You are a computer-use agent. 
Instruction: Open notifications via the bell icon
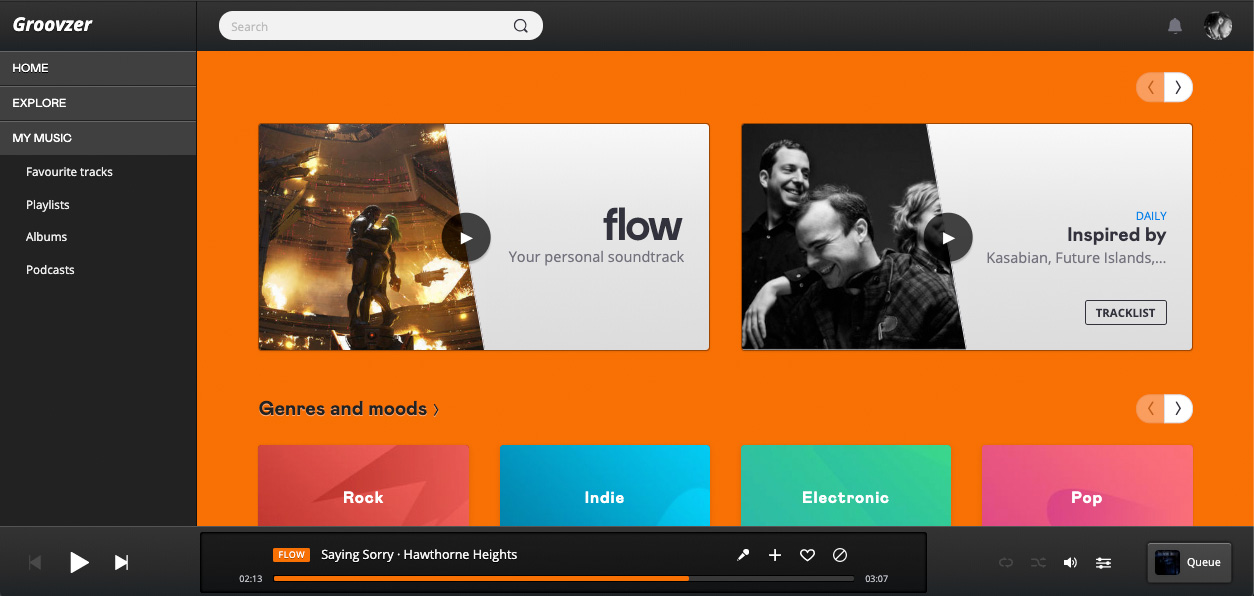click(x=1175, y=25)
